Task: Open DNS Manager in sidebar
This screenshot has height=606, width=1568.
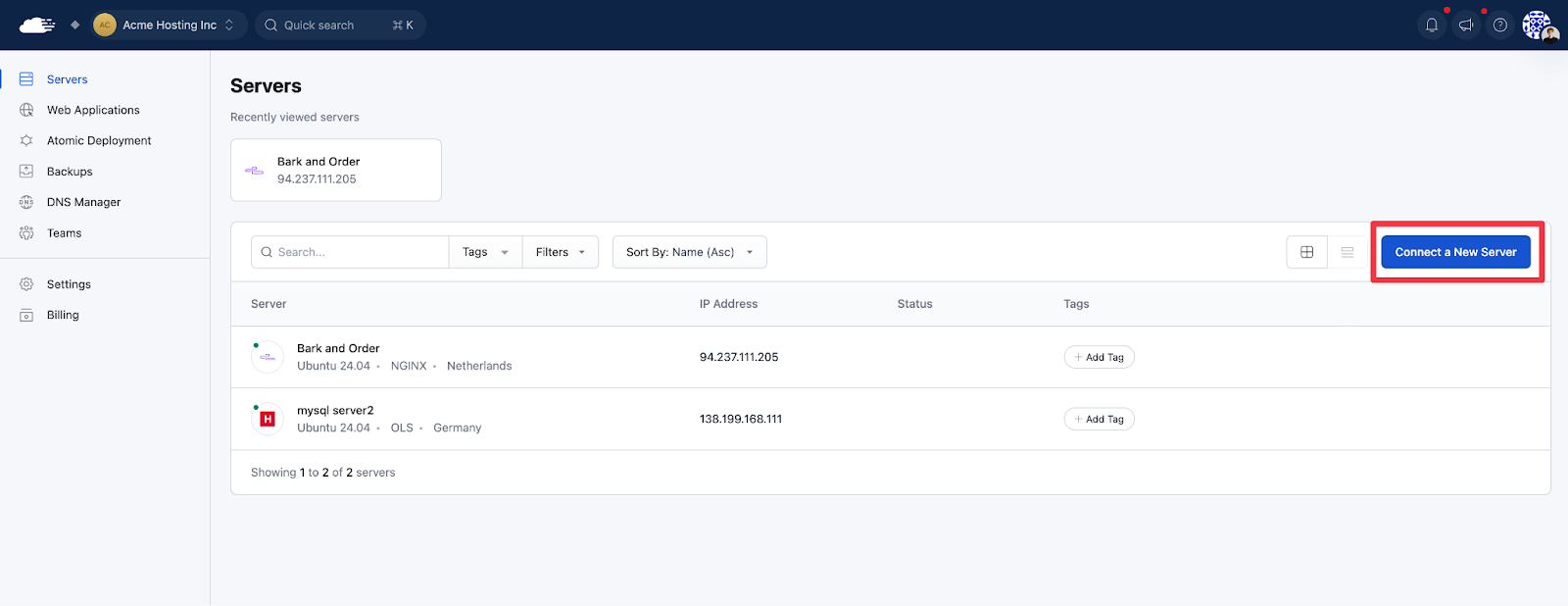Action: point(83,202)
